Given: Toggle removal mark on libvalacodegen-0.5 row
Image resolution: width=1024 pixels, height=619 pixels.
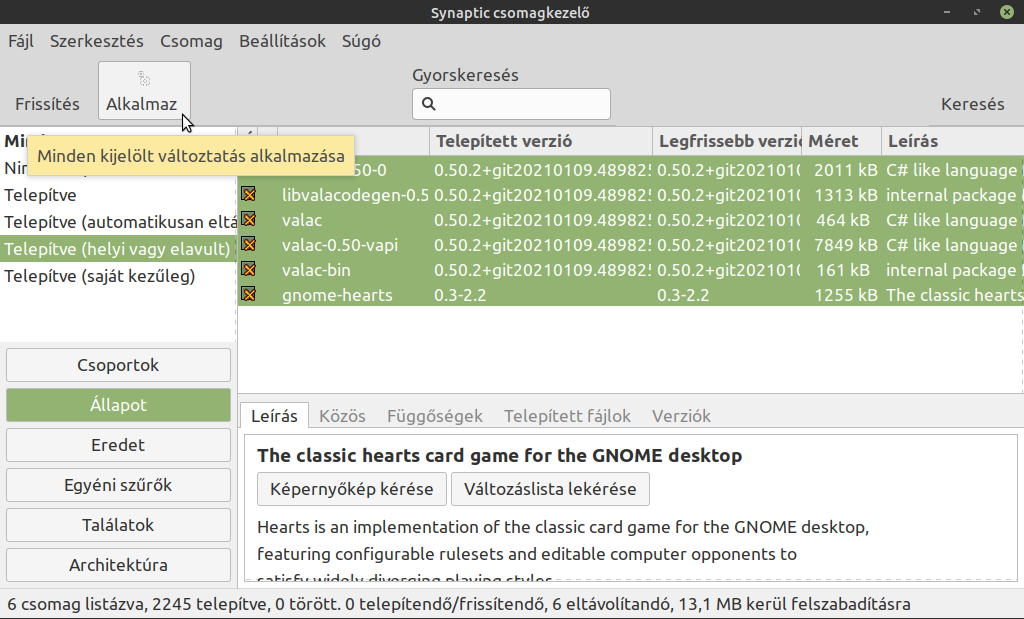Looking at the screenshot, I should (x=248, y=194).
